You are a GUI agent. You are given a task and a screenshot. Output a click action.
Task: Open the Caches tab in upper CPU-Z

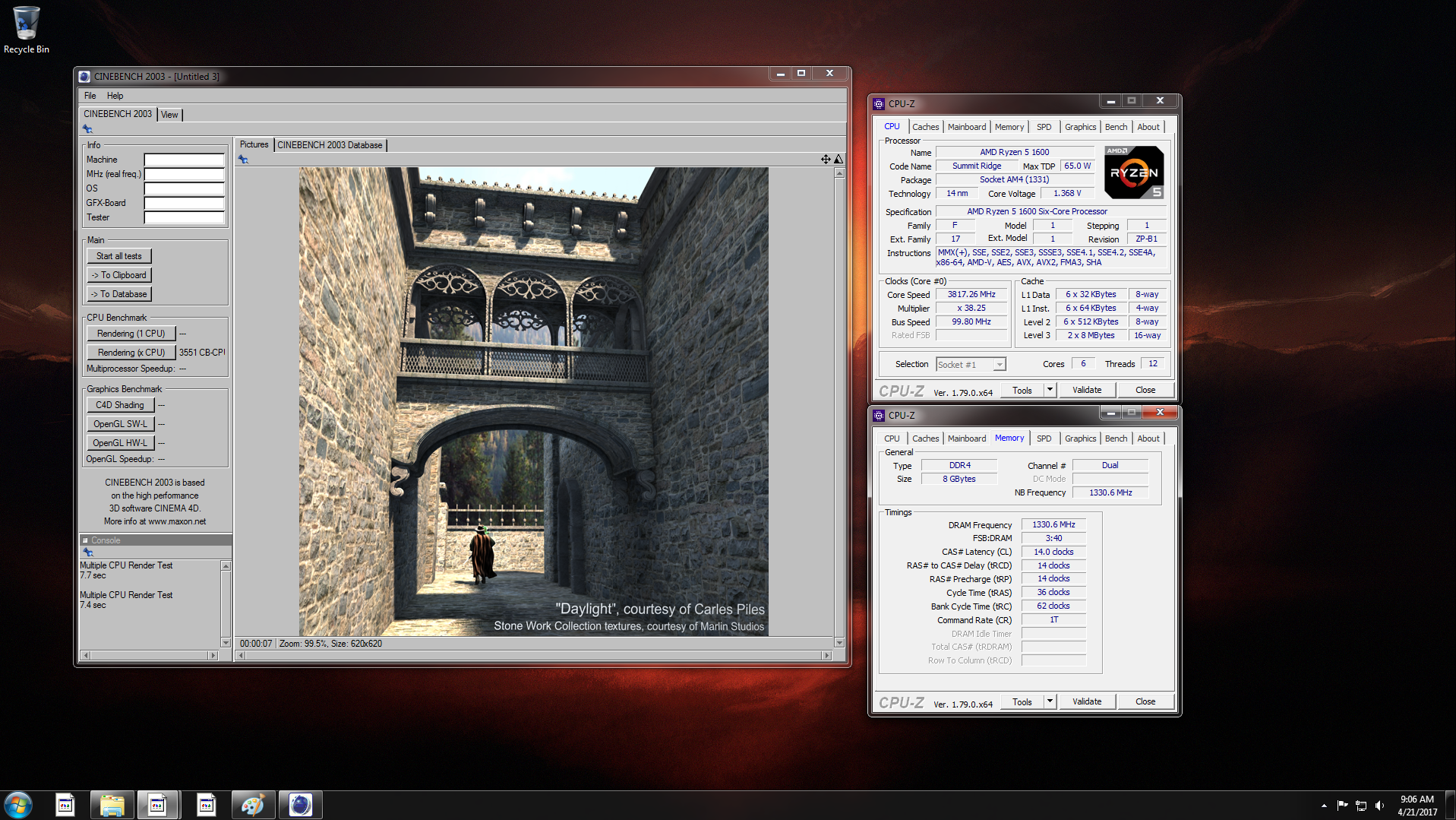(925, 127)
